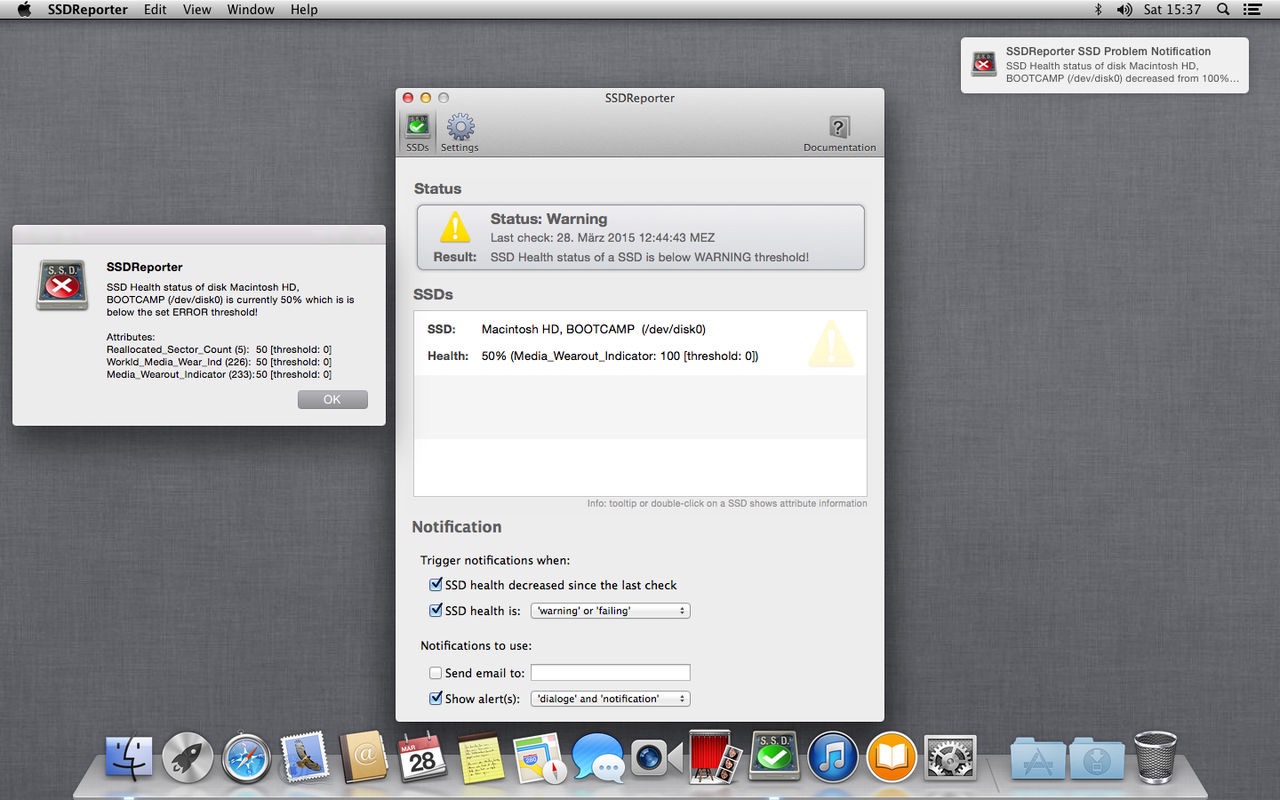Open the Edit menu

point(155,9)
